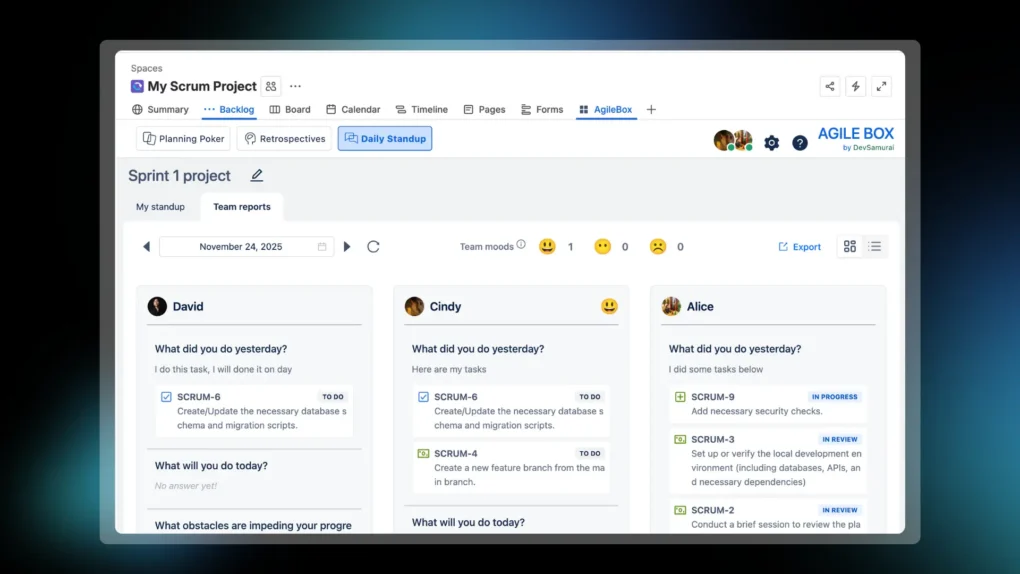Click "I did some tasks below" text

click(716, 370)
